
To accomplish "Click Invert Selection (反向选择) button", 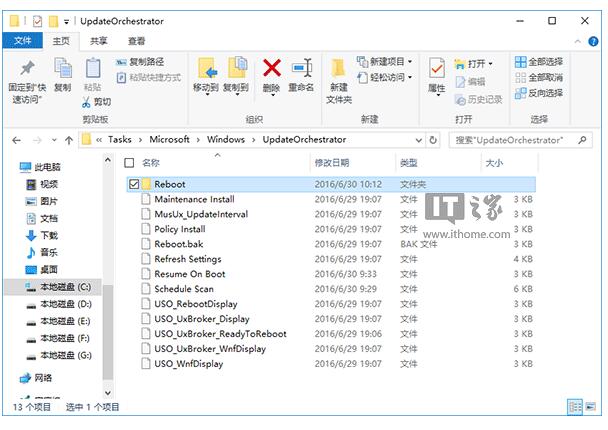I will 539,93.
